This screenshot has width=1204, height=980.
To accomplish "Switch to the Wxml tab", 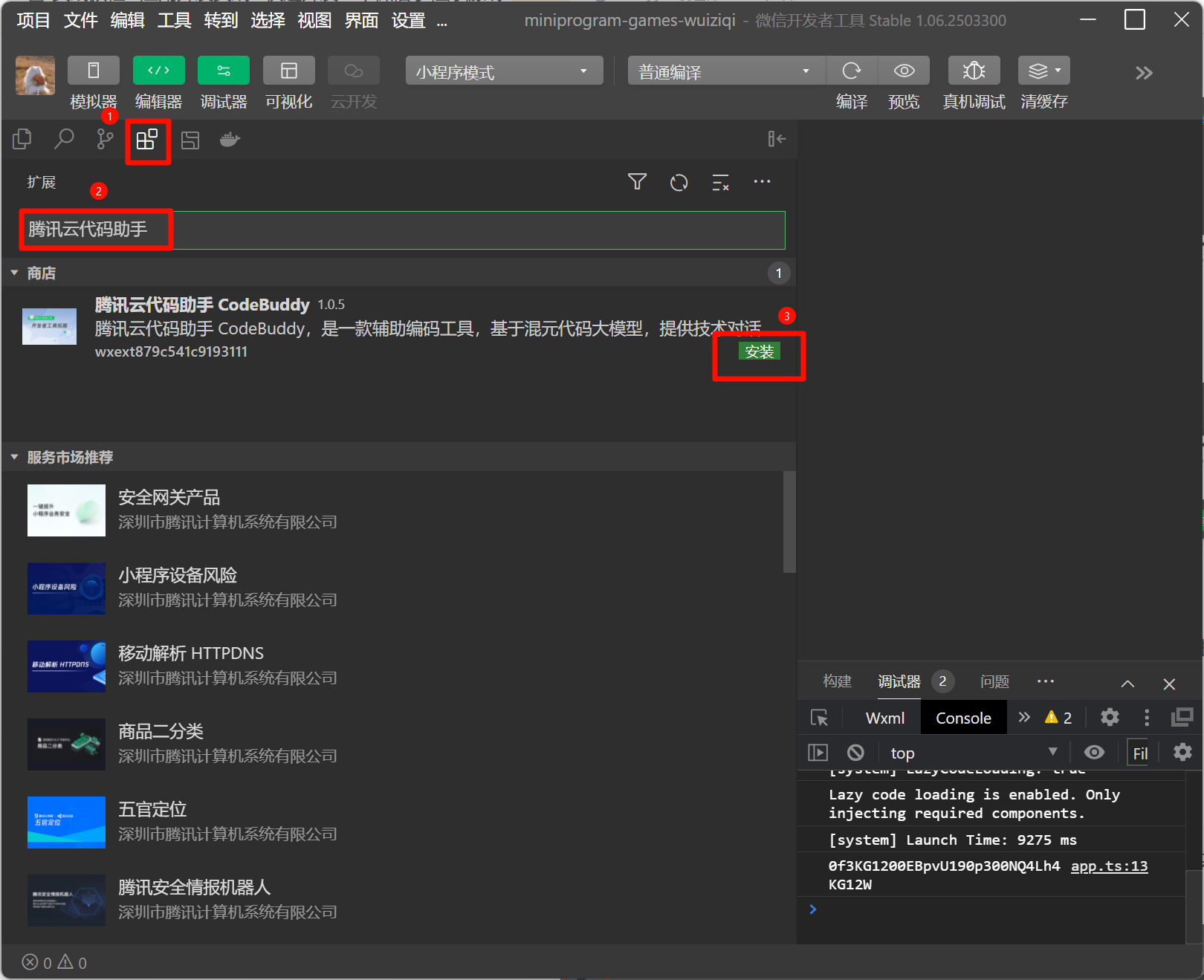I will (x=884, y=718).
